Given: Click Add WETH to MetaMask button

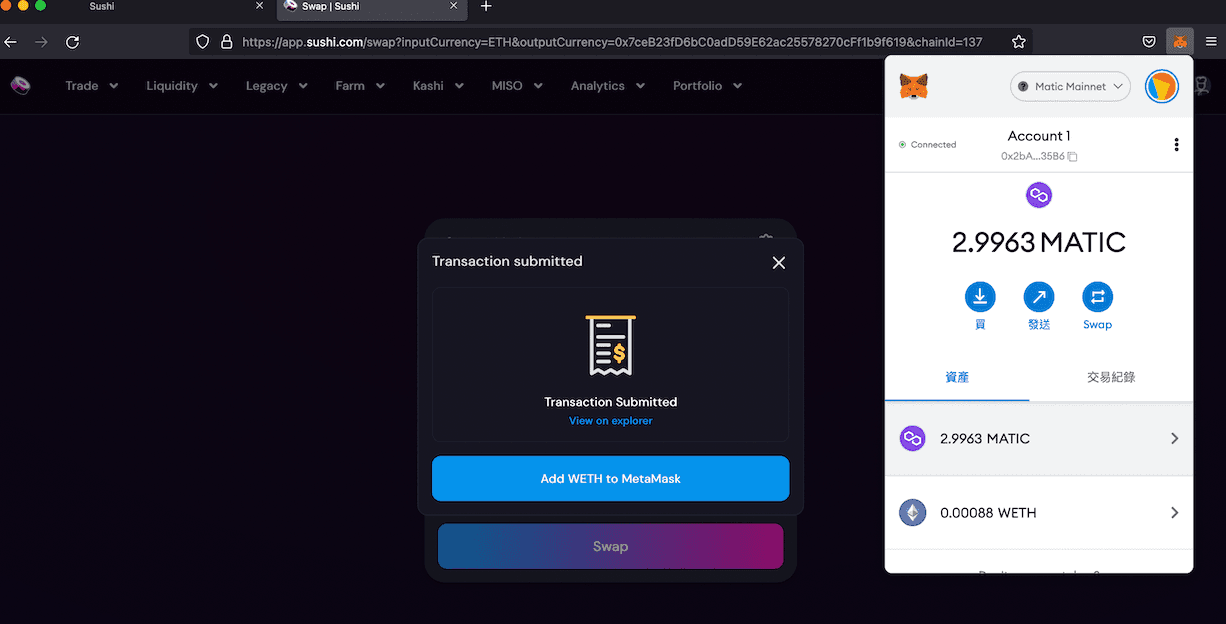Looking at the screenshot, I should [x=610, y=479].
